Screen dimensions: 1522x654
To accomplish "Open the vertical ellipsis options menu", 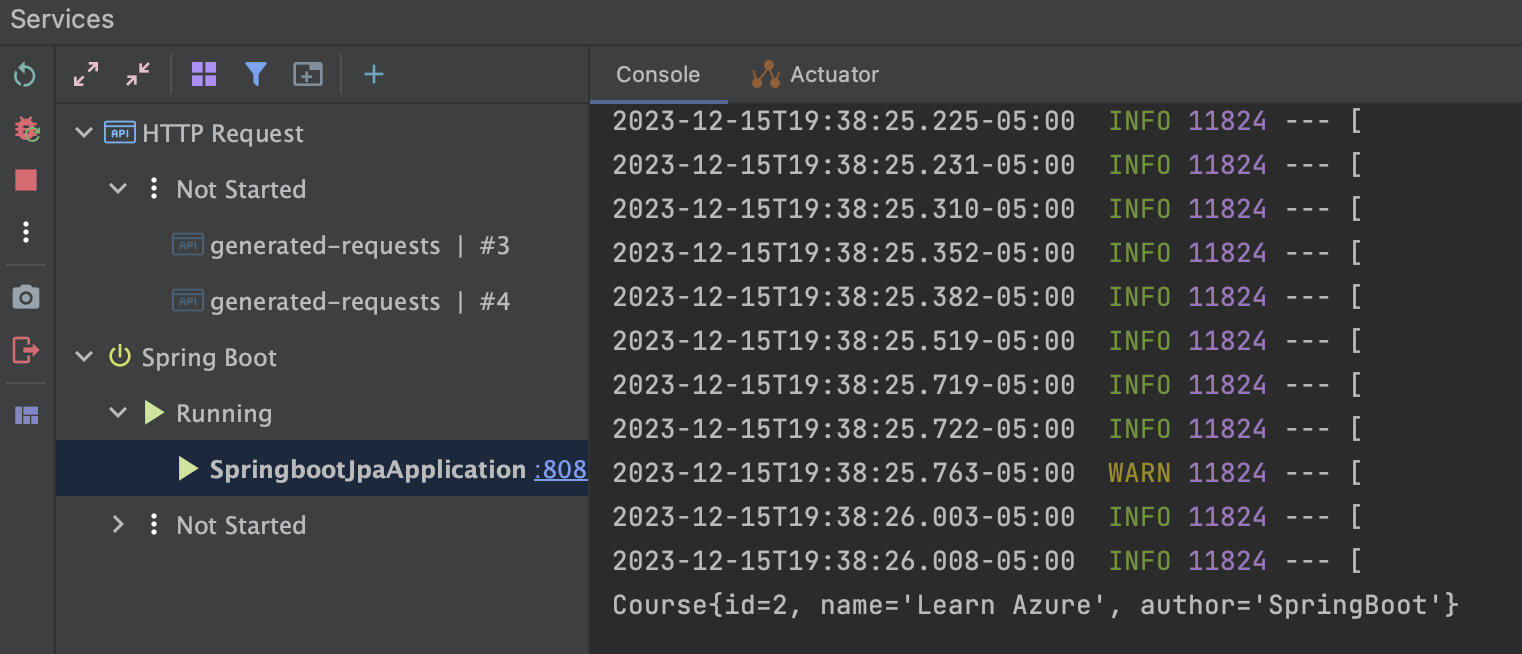I will point(25,232).
